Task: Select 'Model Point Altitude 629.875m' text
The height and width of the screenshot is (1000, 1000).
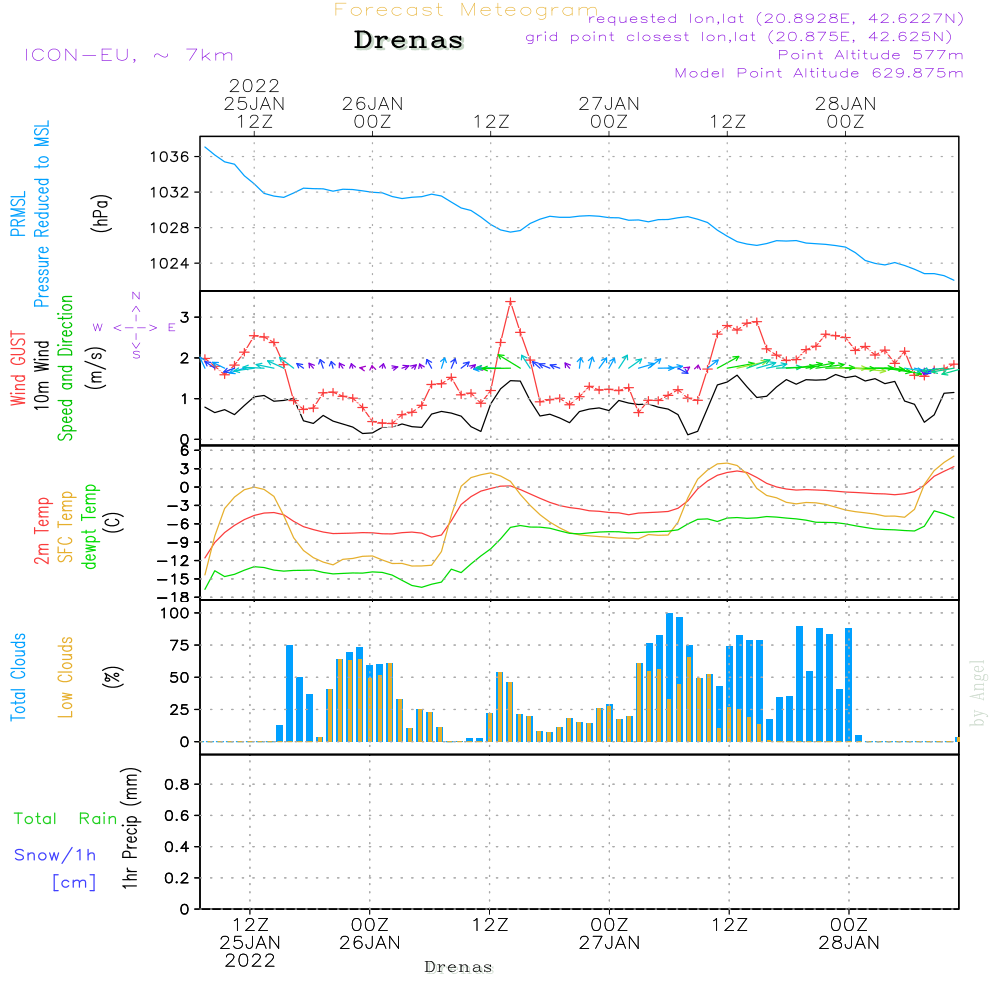Action: click(819, 73)
